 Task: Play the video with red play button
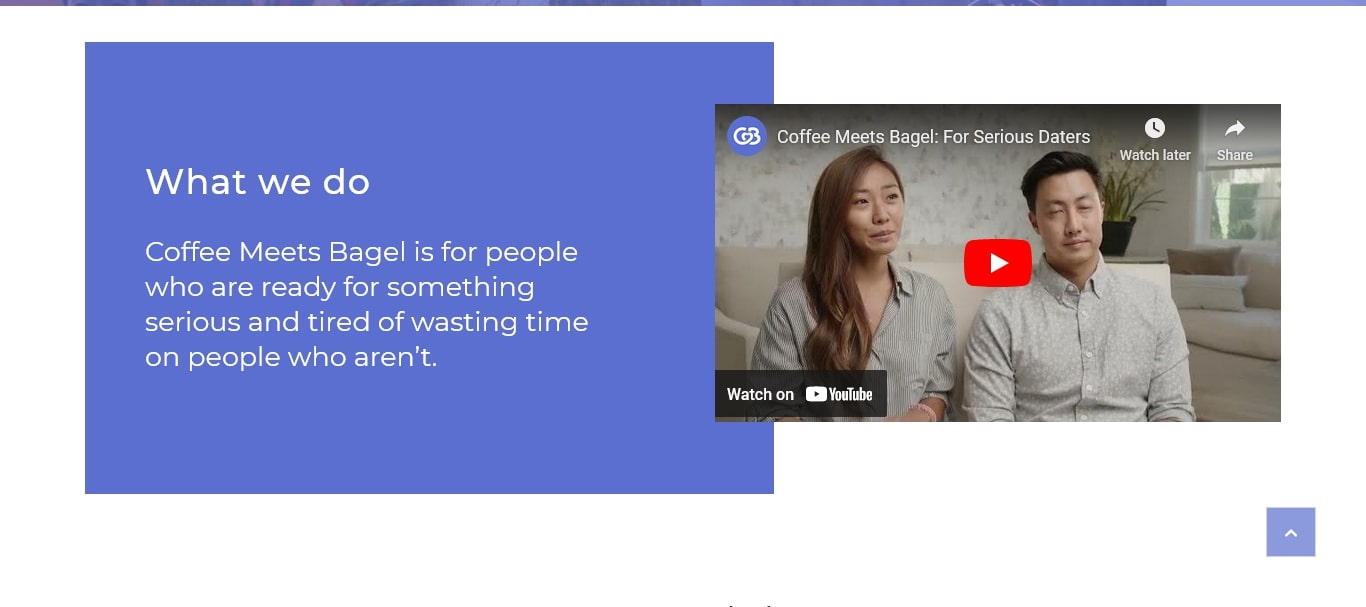(998, 263)
